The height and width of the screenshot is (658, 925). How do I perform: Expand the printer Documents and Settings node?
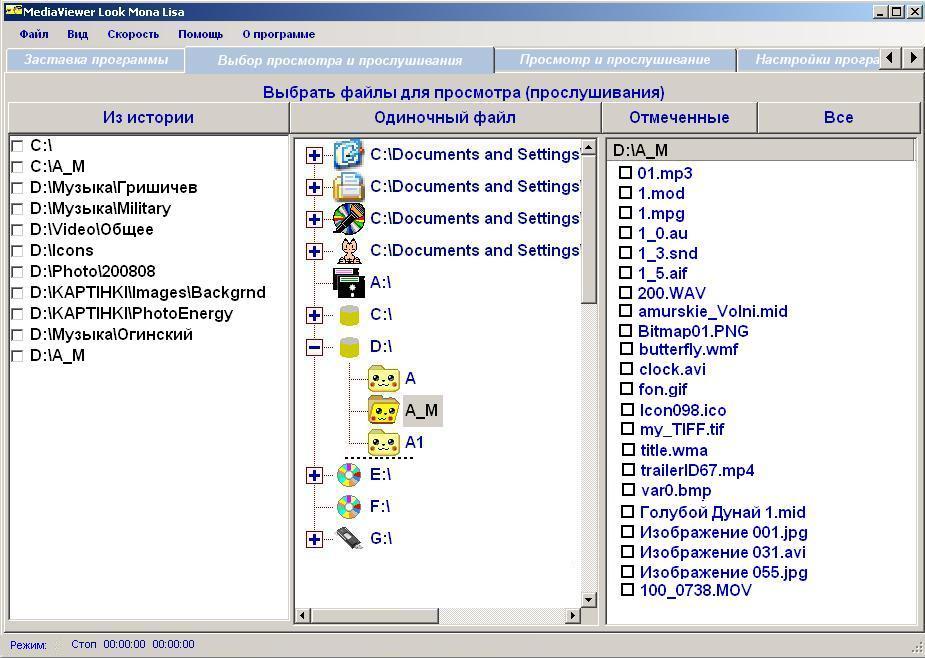[x=314, y=187]
